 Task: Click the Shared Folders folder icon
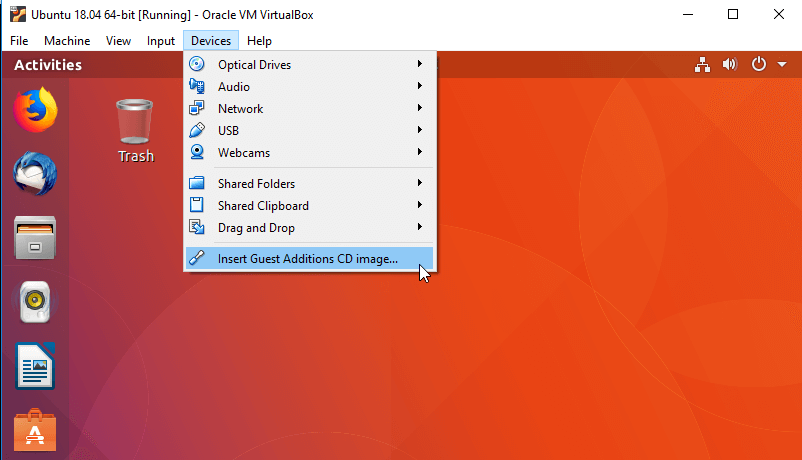coord(197,183)
